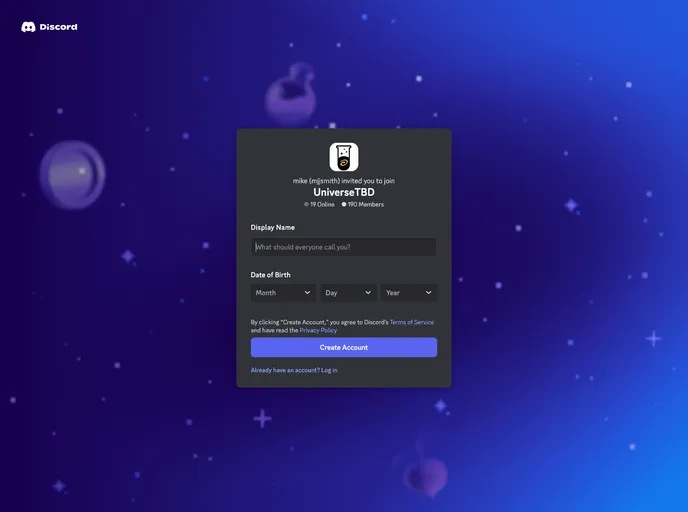Open the Day dropdown

click(348, 293)
